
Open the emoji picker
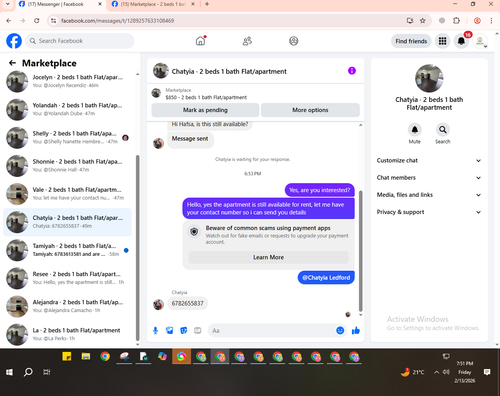tap(340, 330)
